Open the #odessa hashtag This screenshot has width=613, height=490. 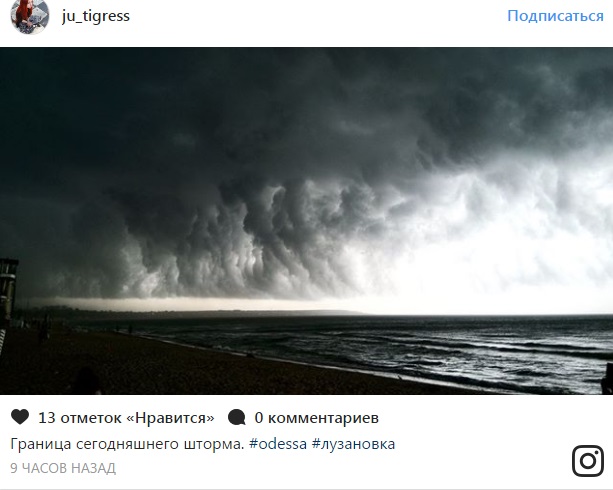pyautogui.click(x=278, y=444)
